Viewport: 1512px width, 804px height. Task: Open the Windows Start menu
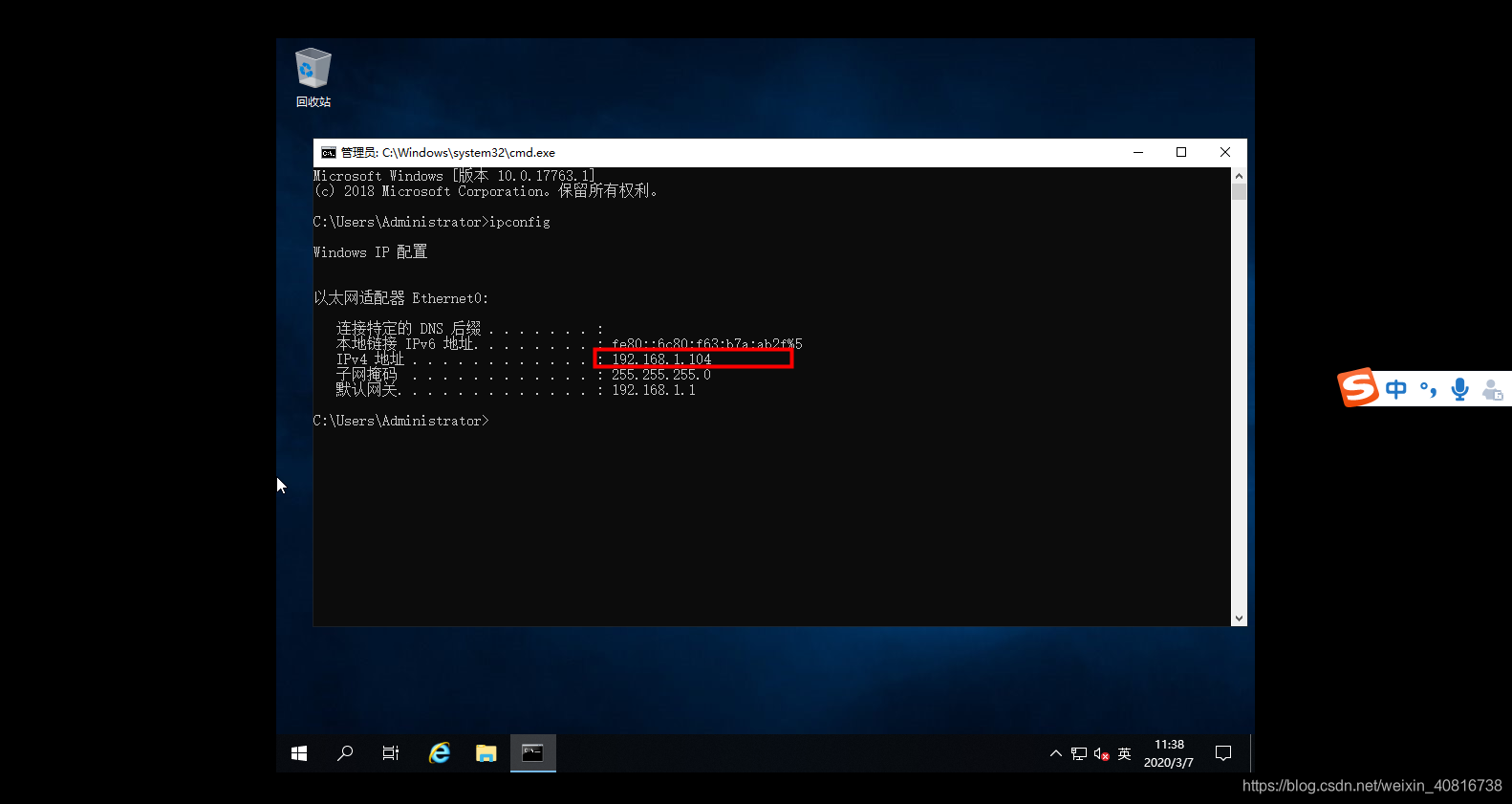pos(299,753)
